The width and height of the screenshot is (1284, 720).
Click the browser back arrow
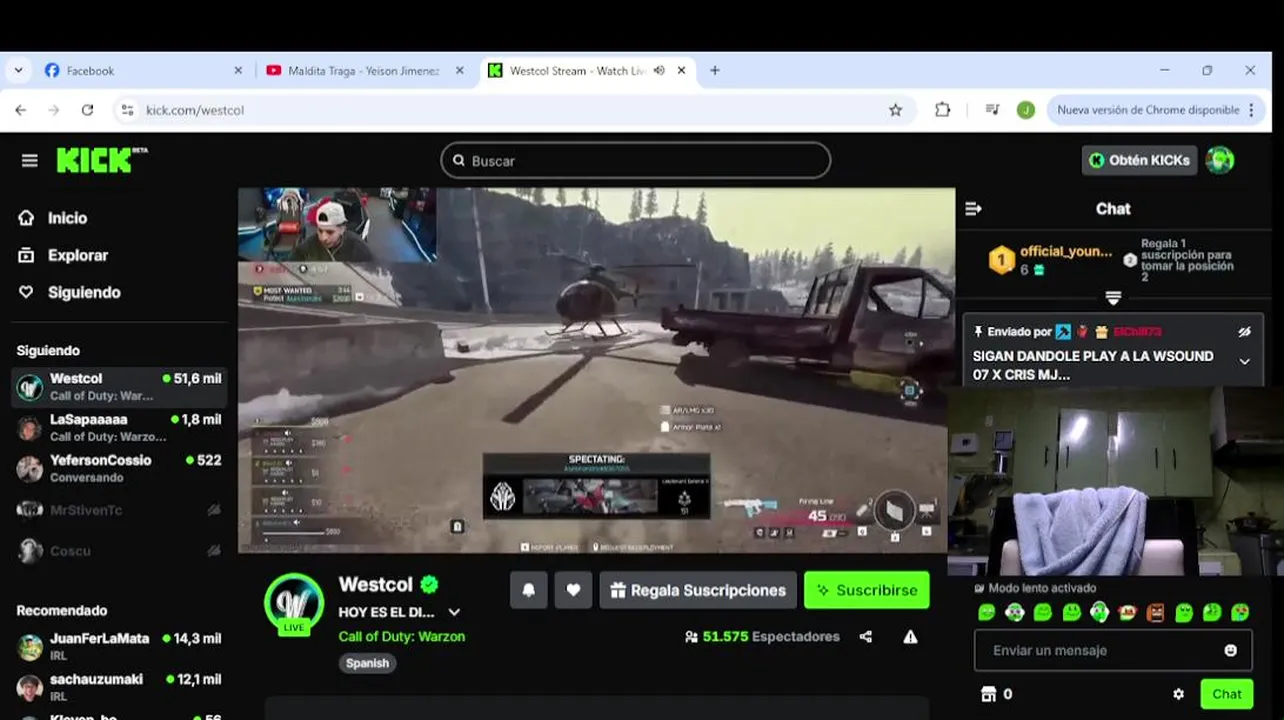(x=21, y=110)
